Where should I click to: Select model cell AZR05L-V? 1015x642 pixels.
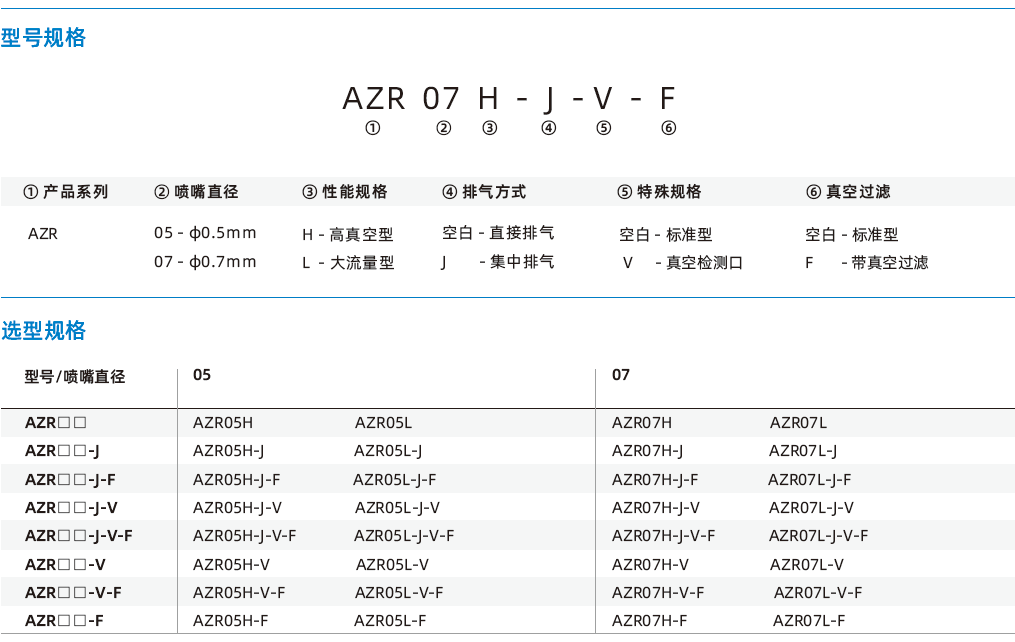pos(392,565)
